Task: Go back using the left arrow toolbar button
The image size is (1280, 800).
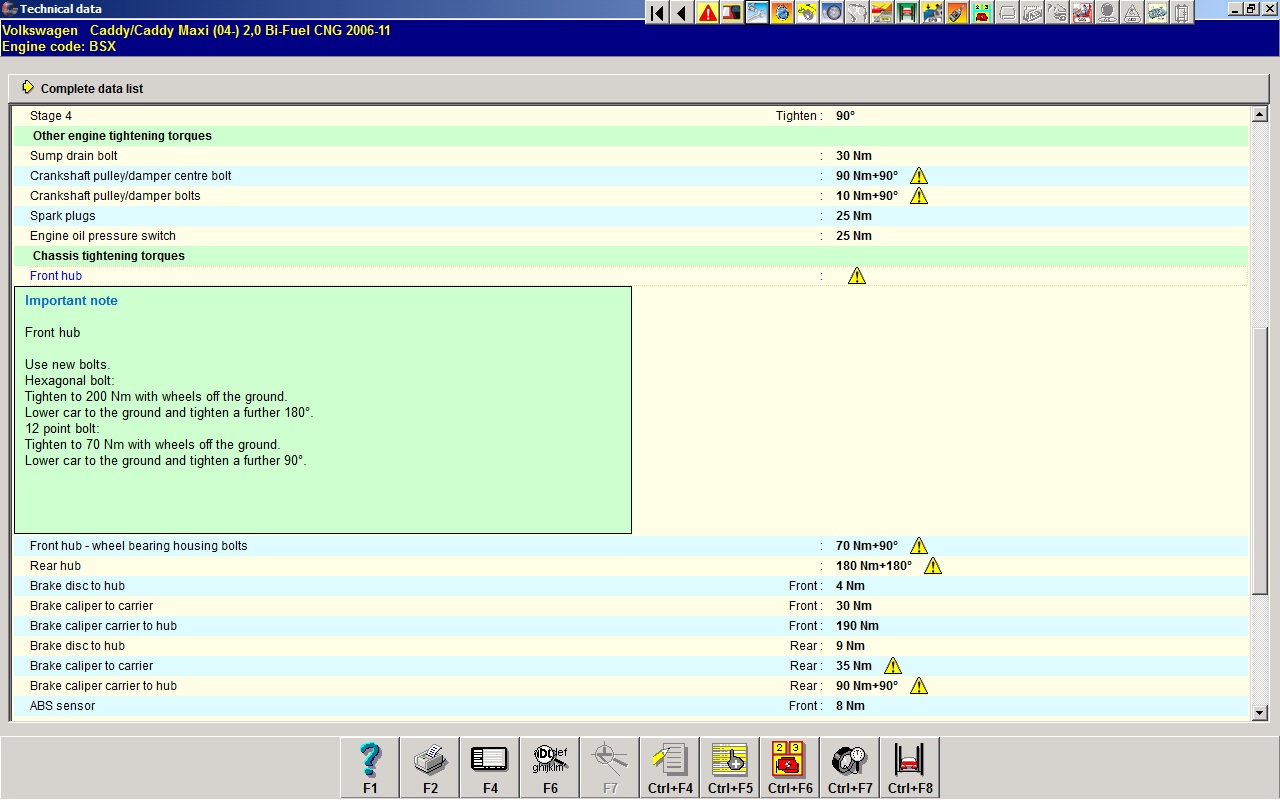Action: tap(682, 13)
